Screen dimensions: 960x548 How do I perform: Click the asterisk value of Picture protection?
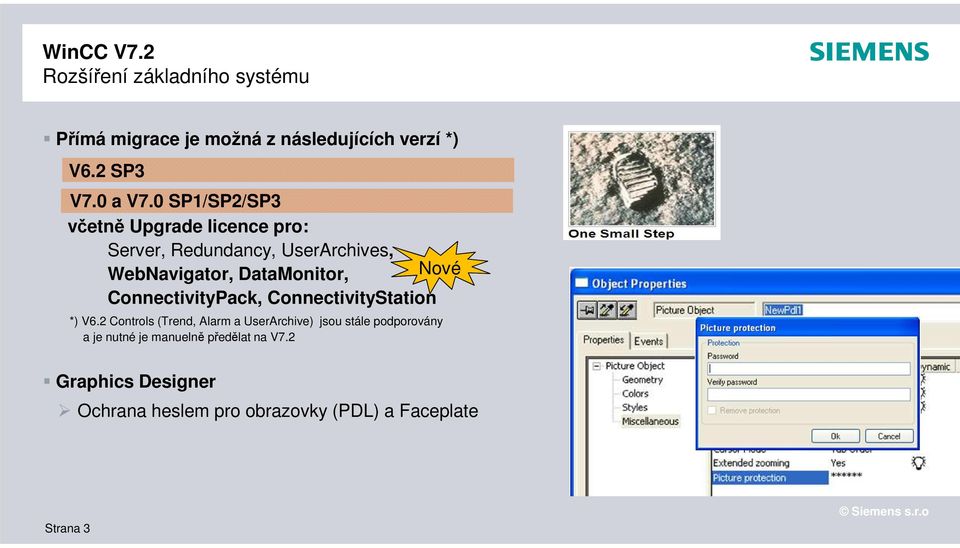point(846,476)
